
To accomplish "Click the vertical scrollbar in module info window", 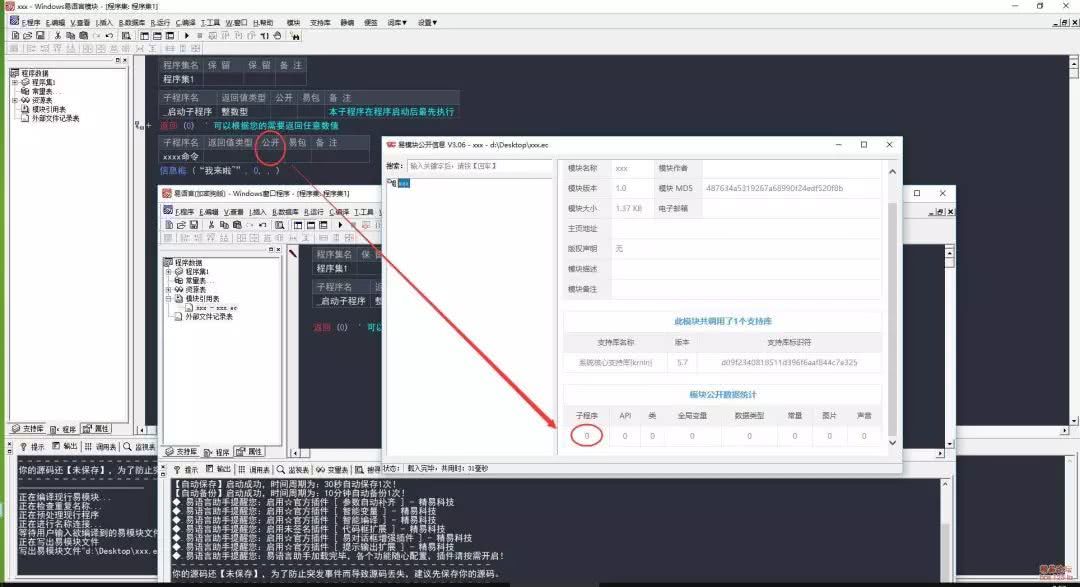I will coord(892,300).
